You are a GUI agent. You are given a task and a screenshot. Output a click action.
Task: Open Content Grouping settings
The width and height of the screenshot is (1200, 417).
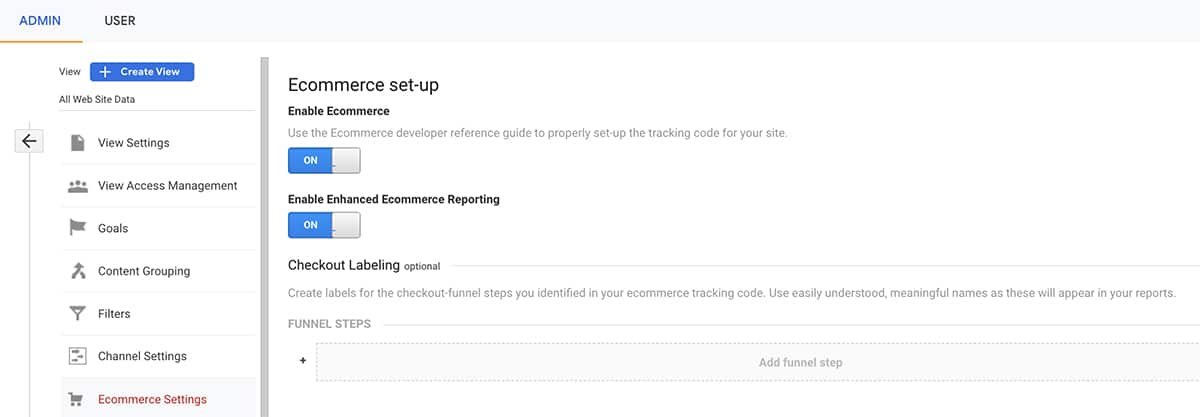click(x=143, y=271)
